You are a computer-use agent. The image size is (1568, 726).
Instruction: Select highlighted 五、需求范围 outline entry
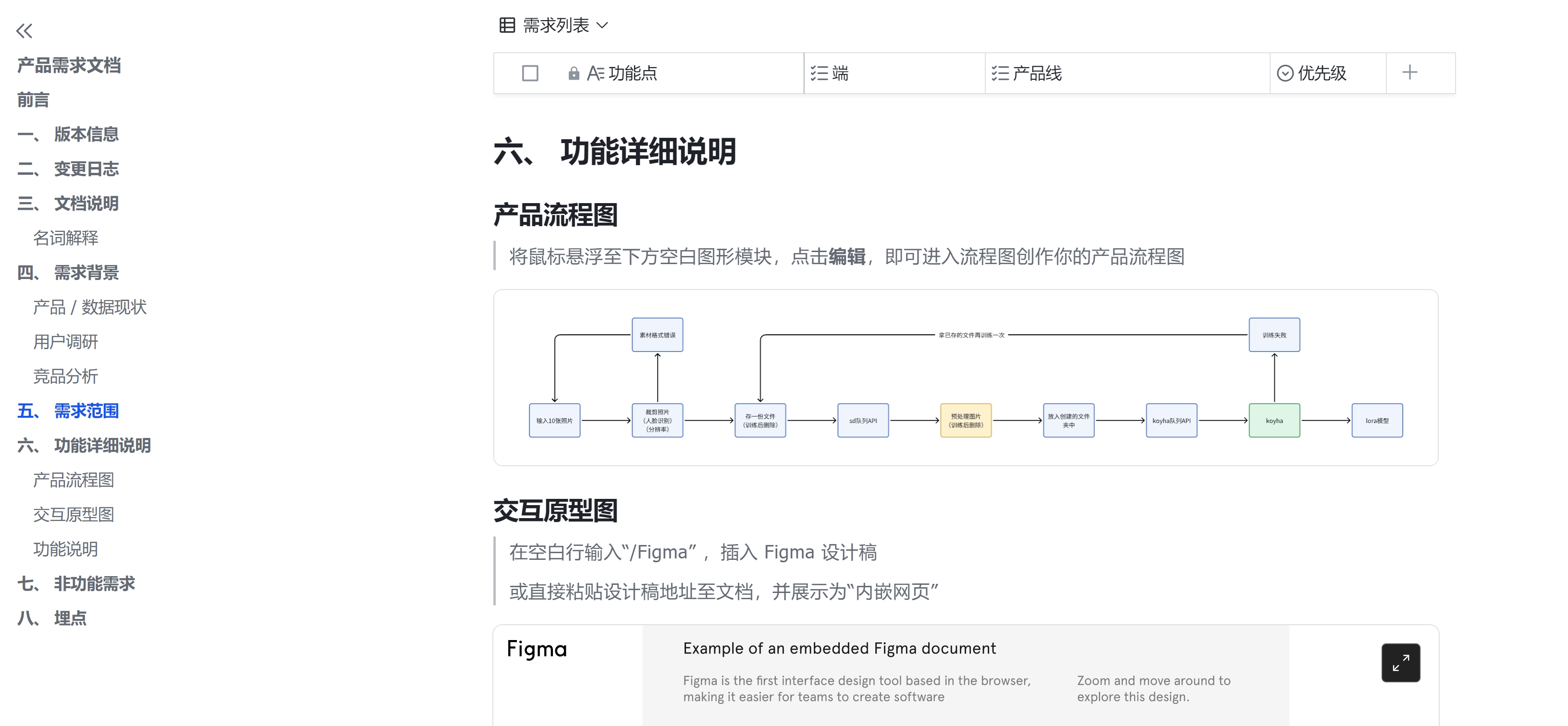[68, 411]
